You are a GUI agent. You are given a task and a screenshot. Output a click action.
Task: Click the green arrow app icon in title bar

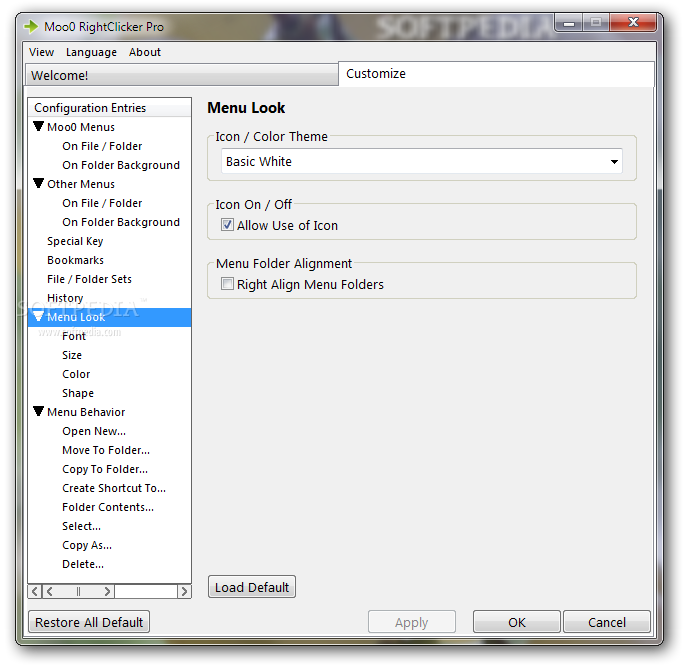click(x=31, y=27)
